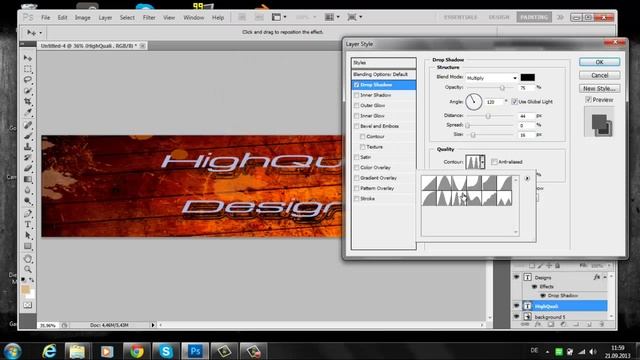The height and width of the screenshot is (360, 640).
Task: Click OK in Layer Style dialog
Action: tap(599, 62)
